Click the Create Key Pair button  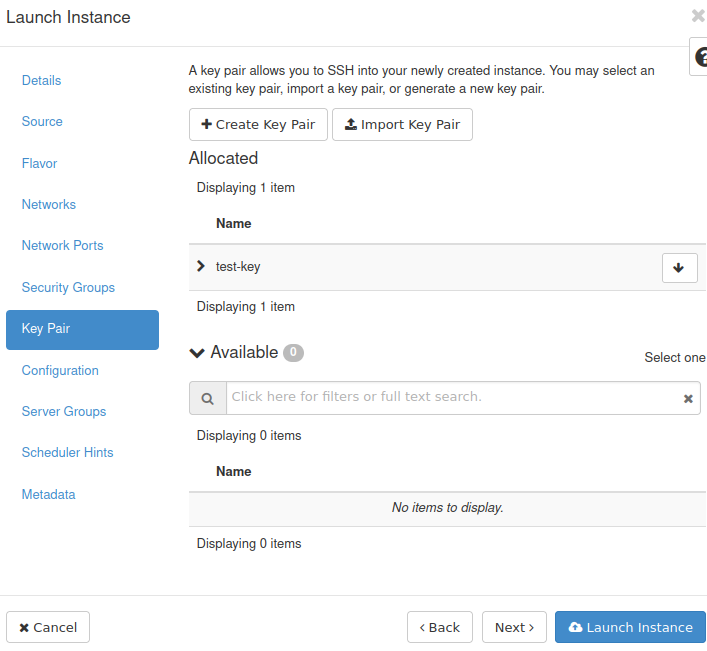(258, 125)
